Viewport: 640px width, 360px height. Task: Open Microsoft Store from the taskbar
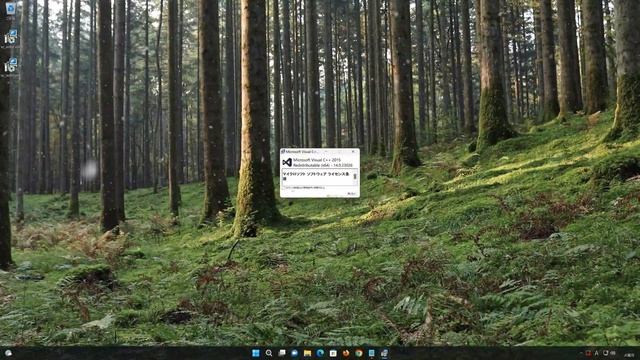pyautogui.click(x=333, y=353)
